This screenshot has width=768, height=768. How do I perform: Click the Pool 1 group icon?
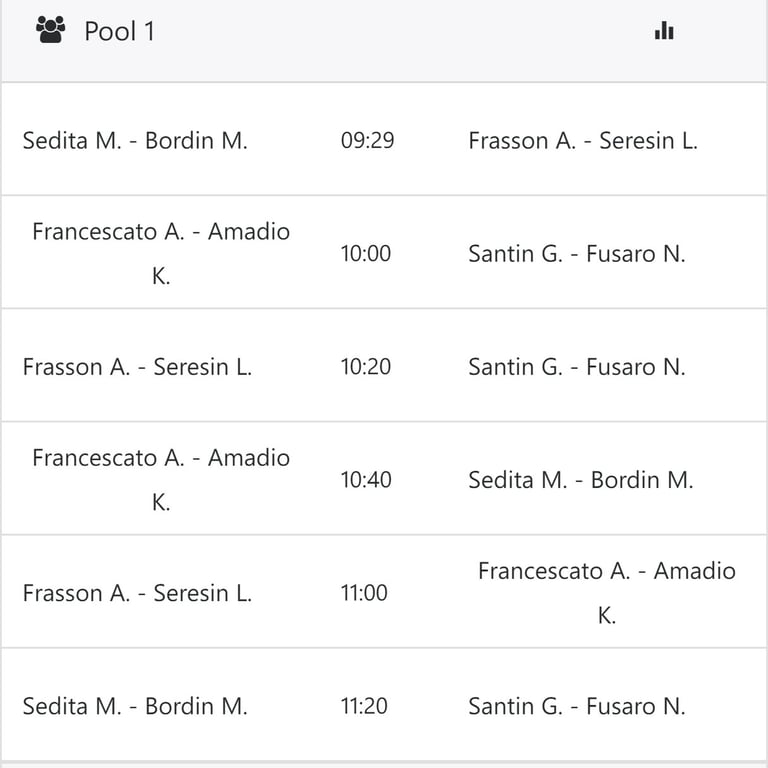pyautogui.click(x=50, y=30)
